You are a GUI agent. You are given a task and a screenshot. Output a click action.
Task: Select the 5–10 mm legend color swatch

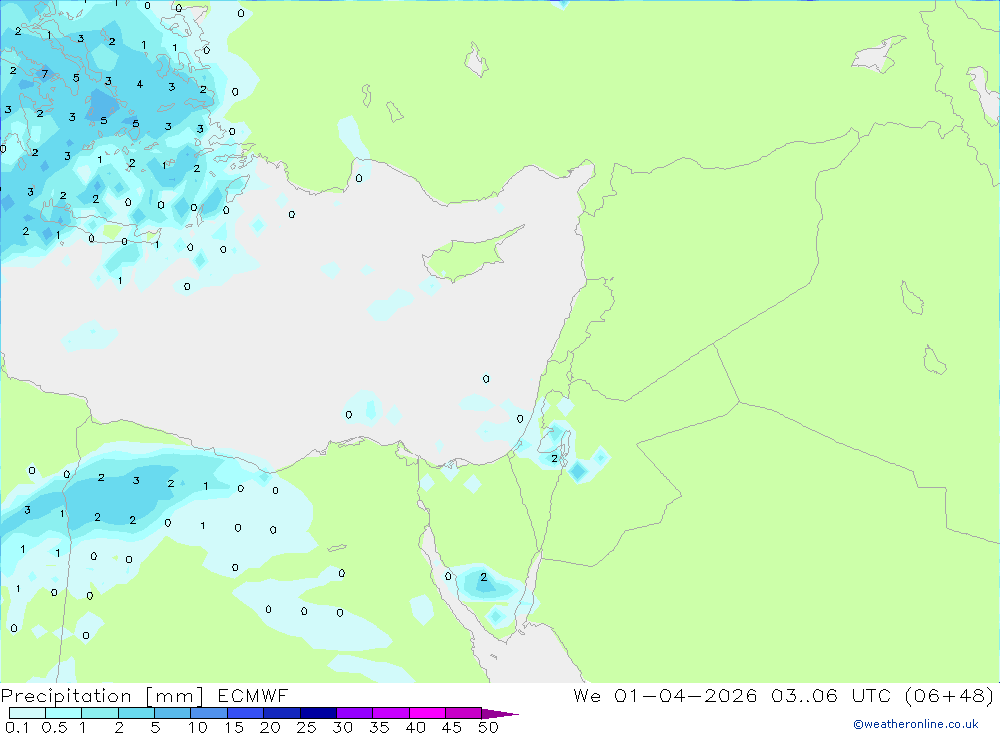pyautogui.click(x=173, y=713)
